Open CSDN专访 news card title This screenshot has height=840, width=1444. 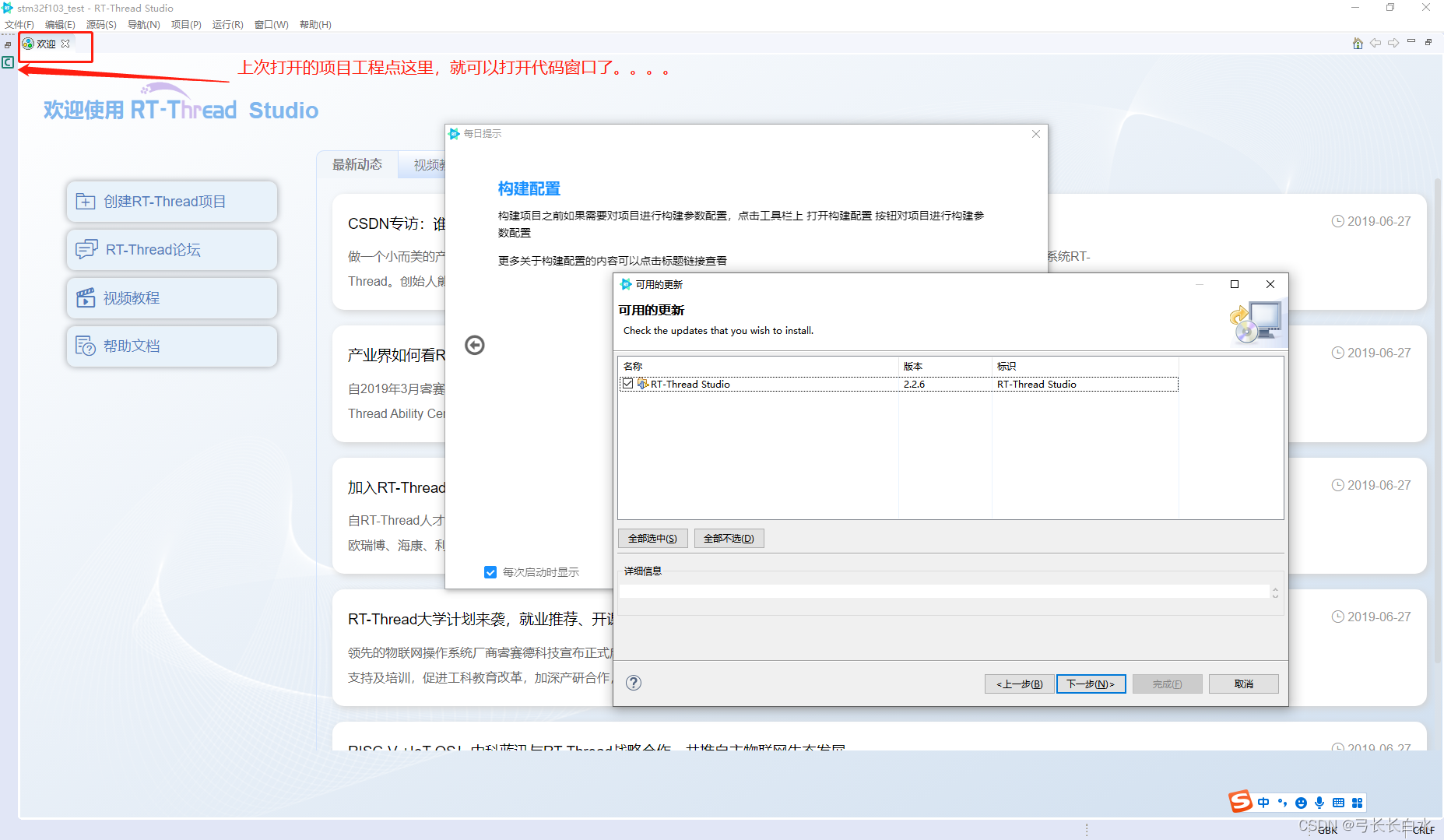(396, 224)
